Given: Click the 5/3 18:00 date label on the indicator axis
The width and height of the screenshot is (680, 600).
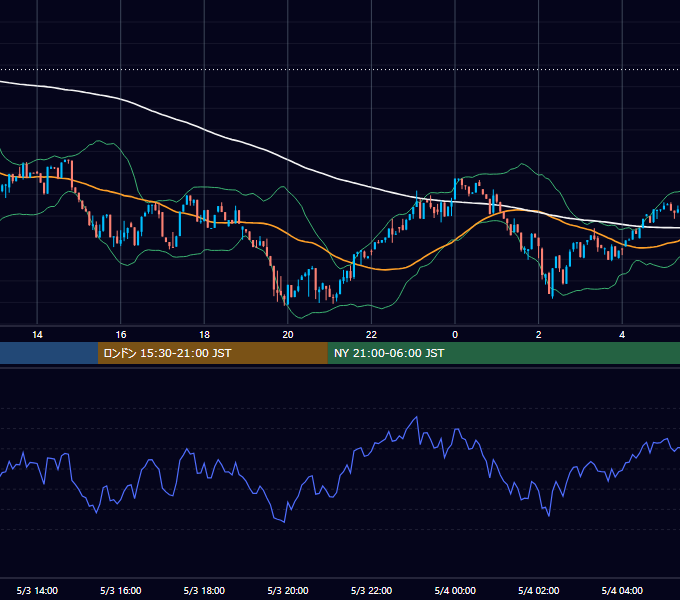Looking at the screenshot, I should tap(204, 590).
